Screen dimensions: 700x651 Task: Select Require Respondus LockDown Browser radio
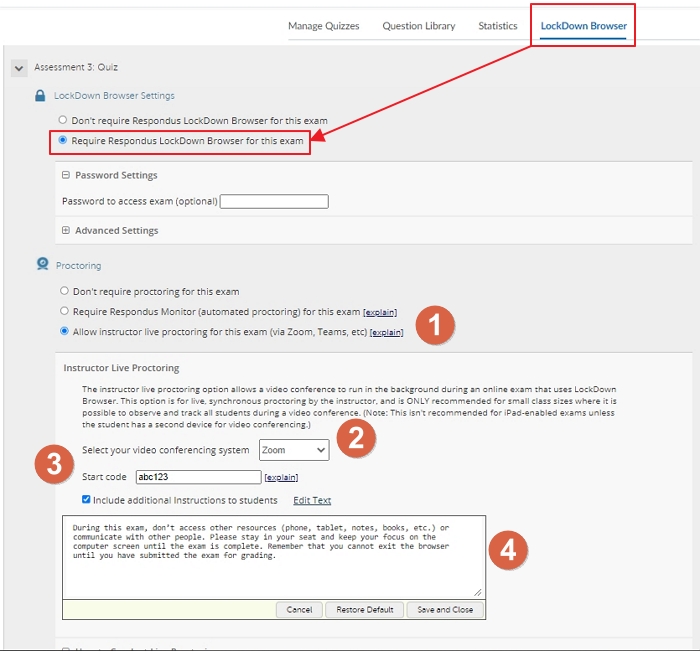tap(62, 140)
